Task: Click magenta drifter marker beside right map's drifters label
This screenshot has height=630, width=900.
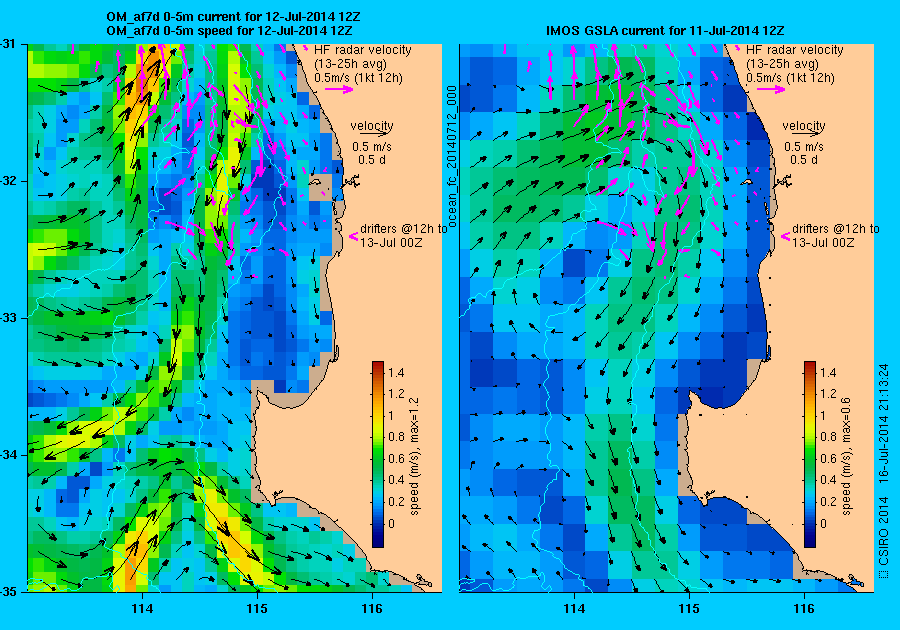Action: click(786, 236)
